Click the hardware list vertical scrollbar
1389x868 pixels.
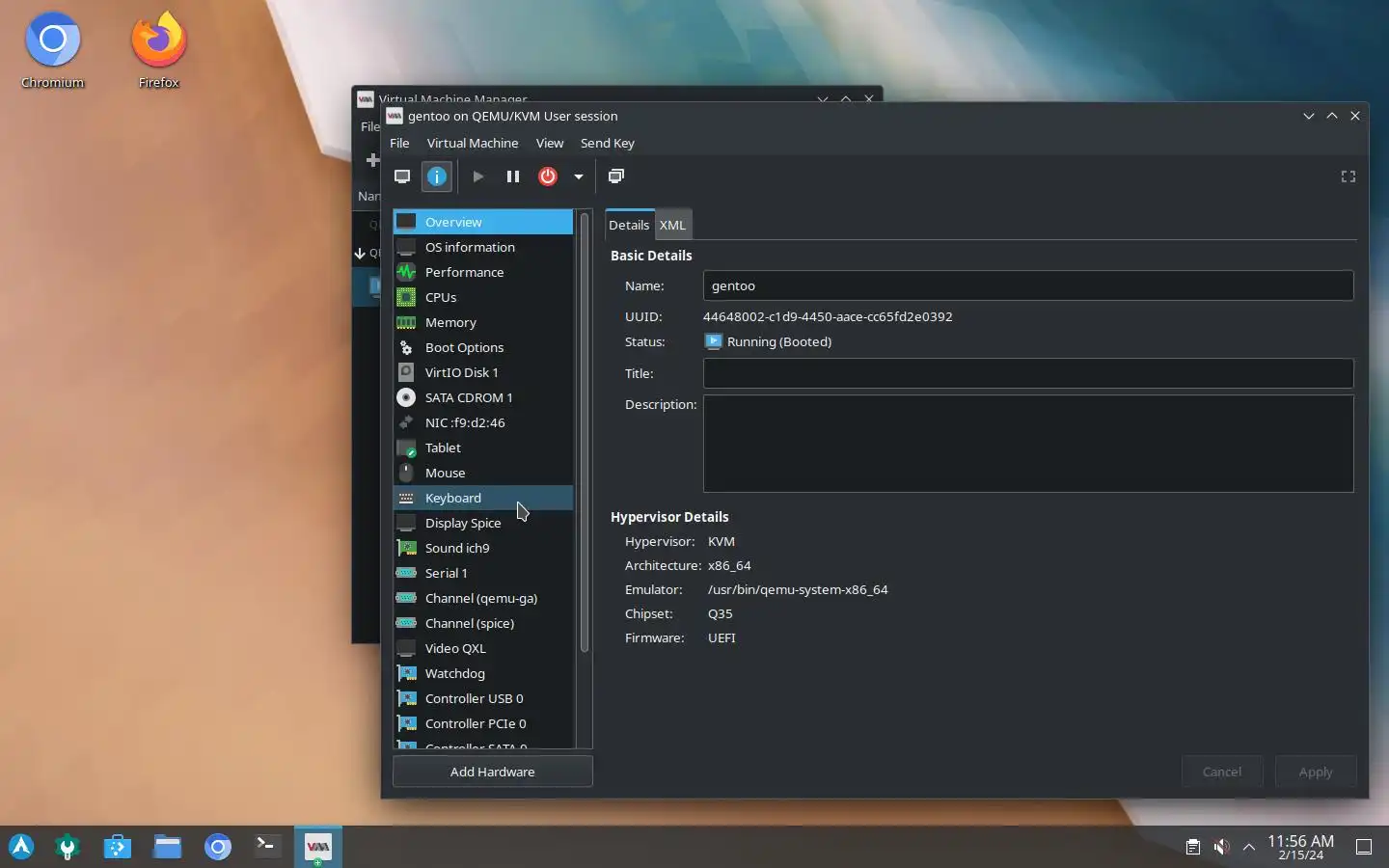click(584, 432)
